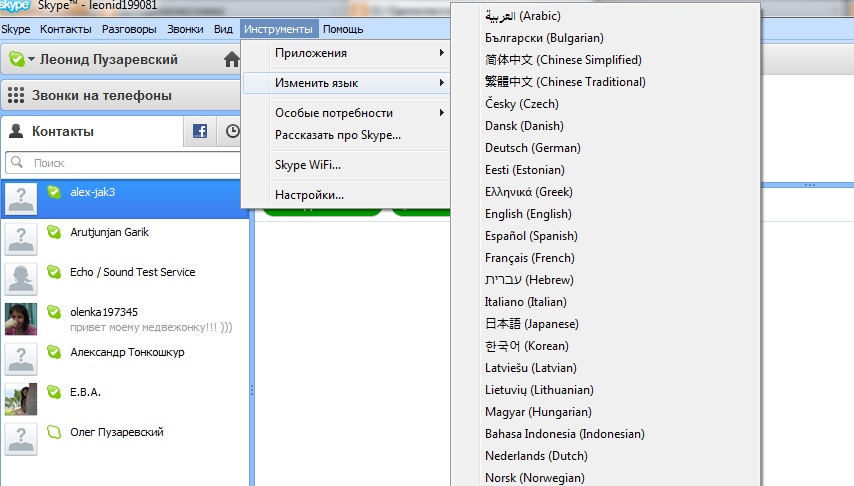The height and width of the screenshot is (486, 854).
Task: Click E.B.A. profile photo
Action: (21, 399)
